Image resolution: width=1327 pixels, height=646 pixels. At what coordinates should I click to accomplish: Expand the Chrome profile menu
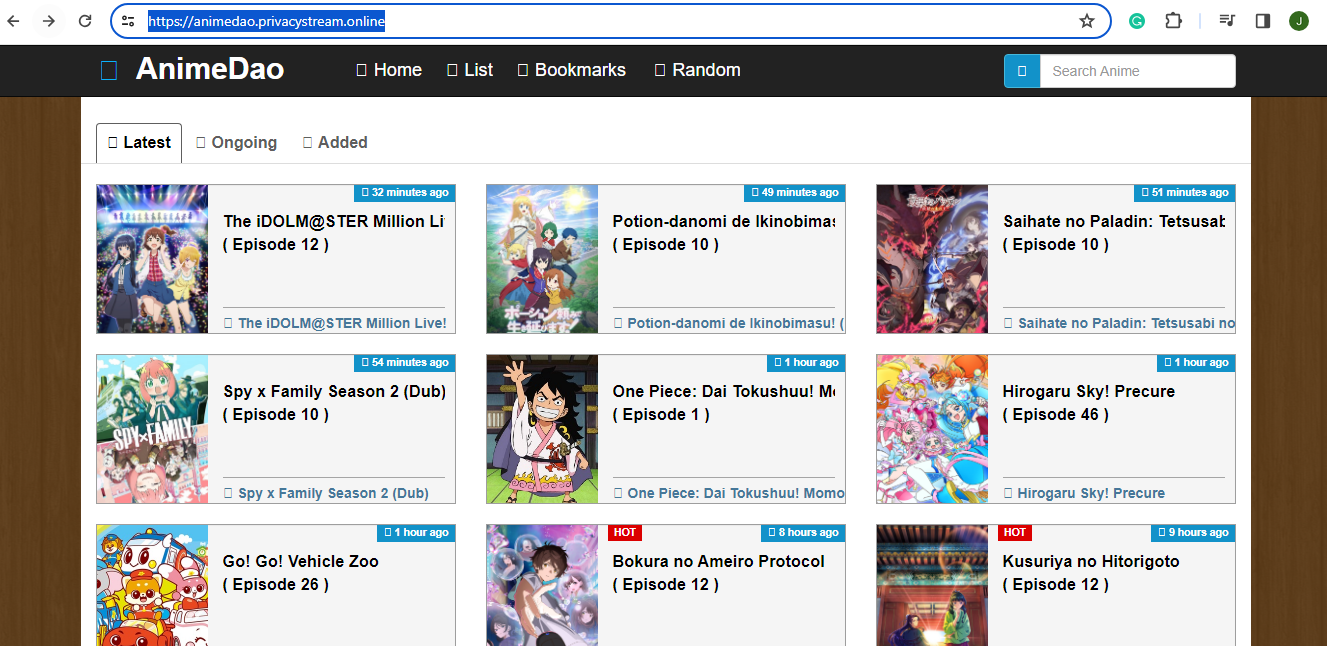tap(1299, 20)
